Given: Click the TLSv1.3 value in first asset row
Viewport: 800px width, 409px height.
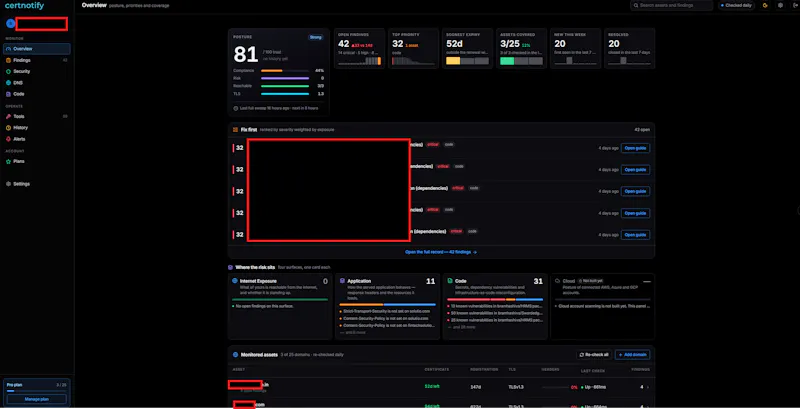Looking at the screenshot, I should [514, 387].
